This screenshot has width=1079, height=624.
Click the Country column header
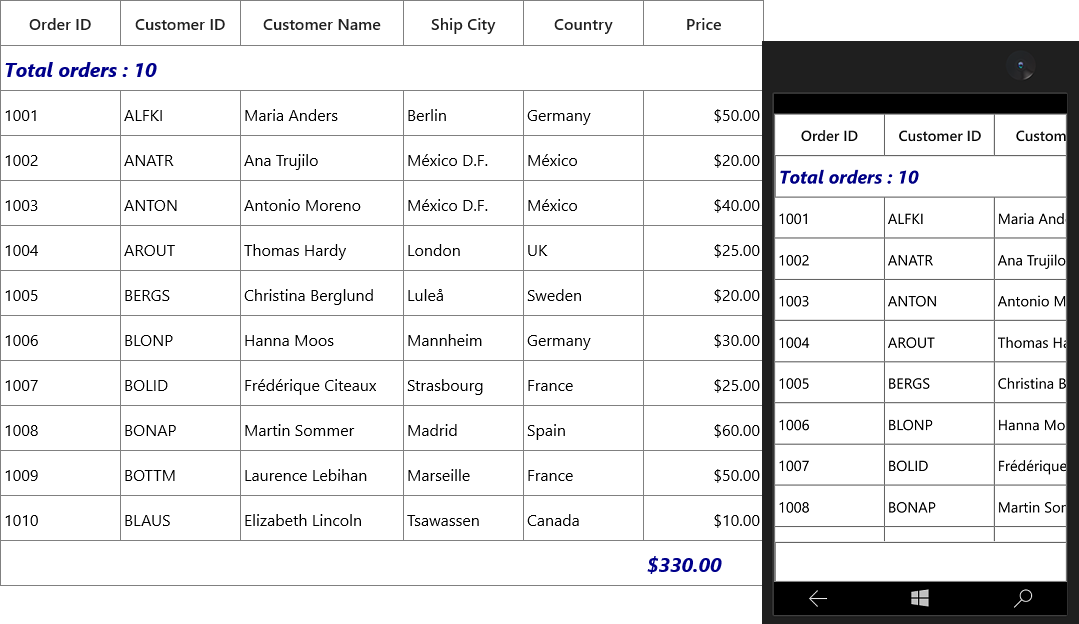tap(583, 23)
